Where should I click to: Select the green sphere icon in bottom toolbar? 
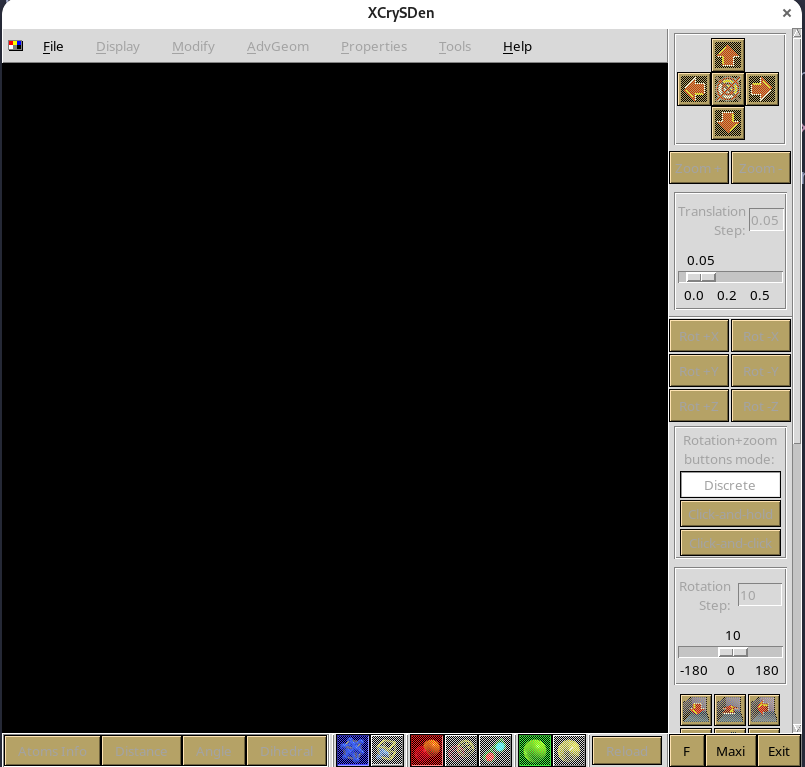pyautogui.click(x=534, y=751)
